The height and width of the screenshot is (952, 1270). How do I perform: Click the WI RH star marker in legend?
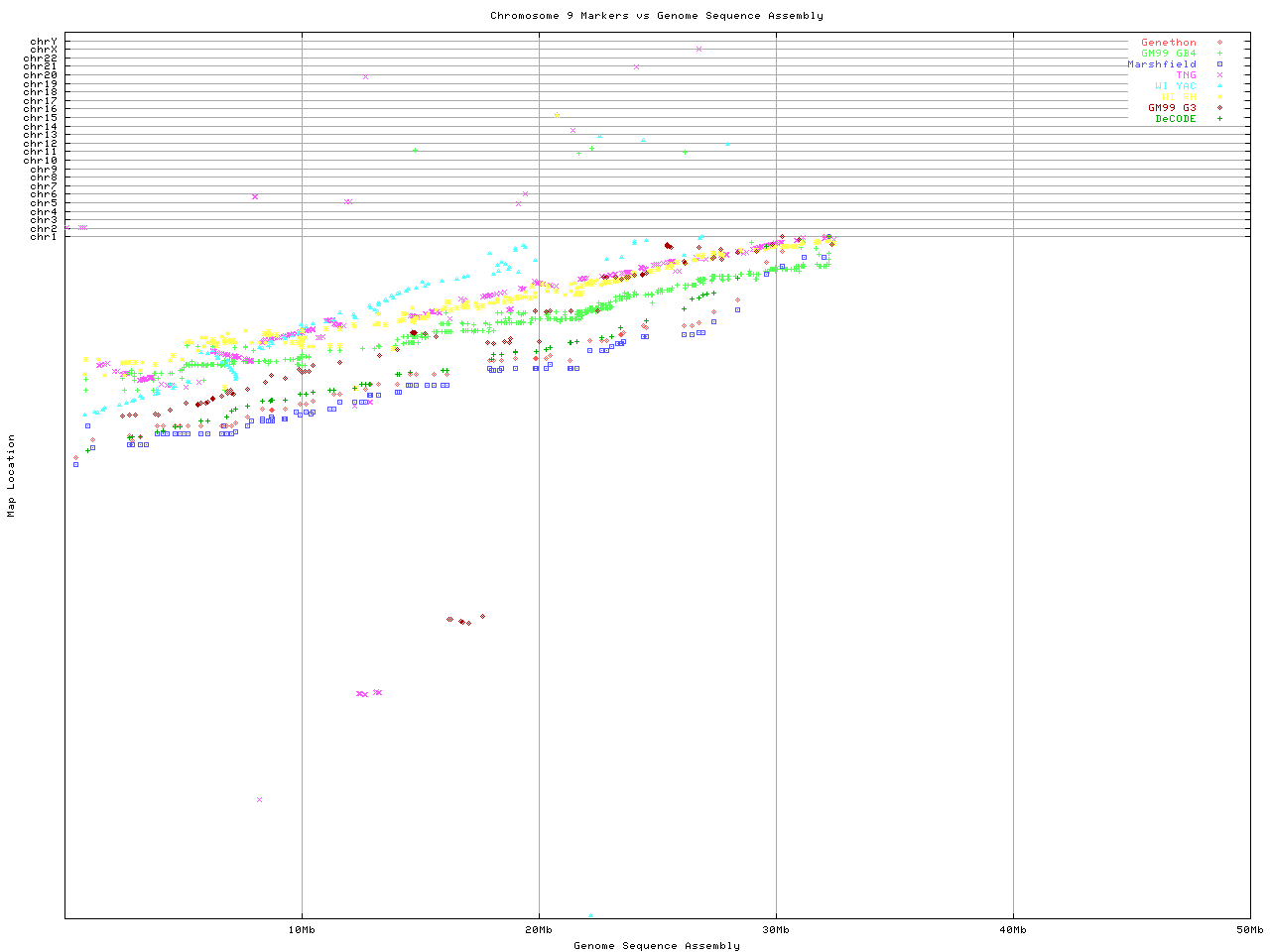1219,97
